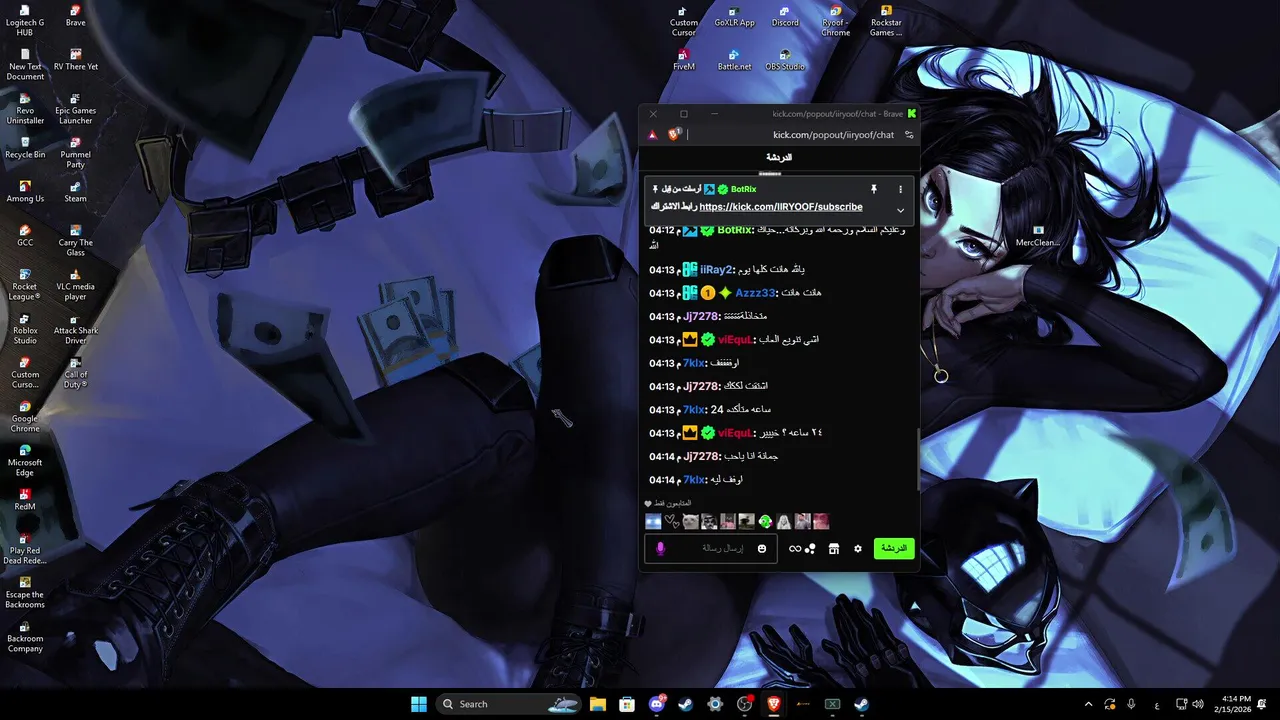
Task: Click the followers-only heart indicator
Action: pos(648,503)
